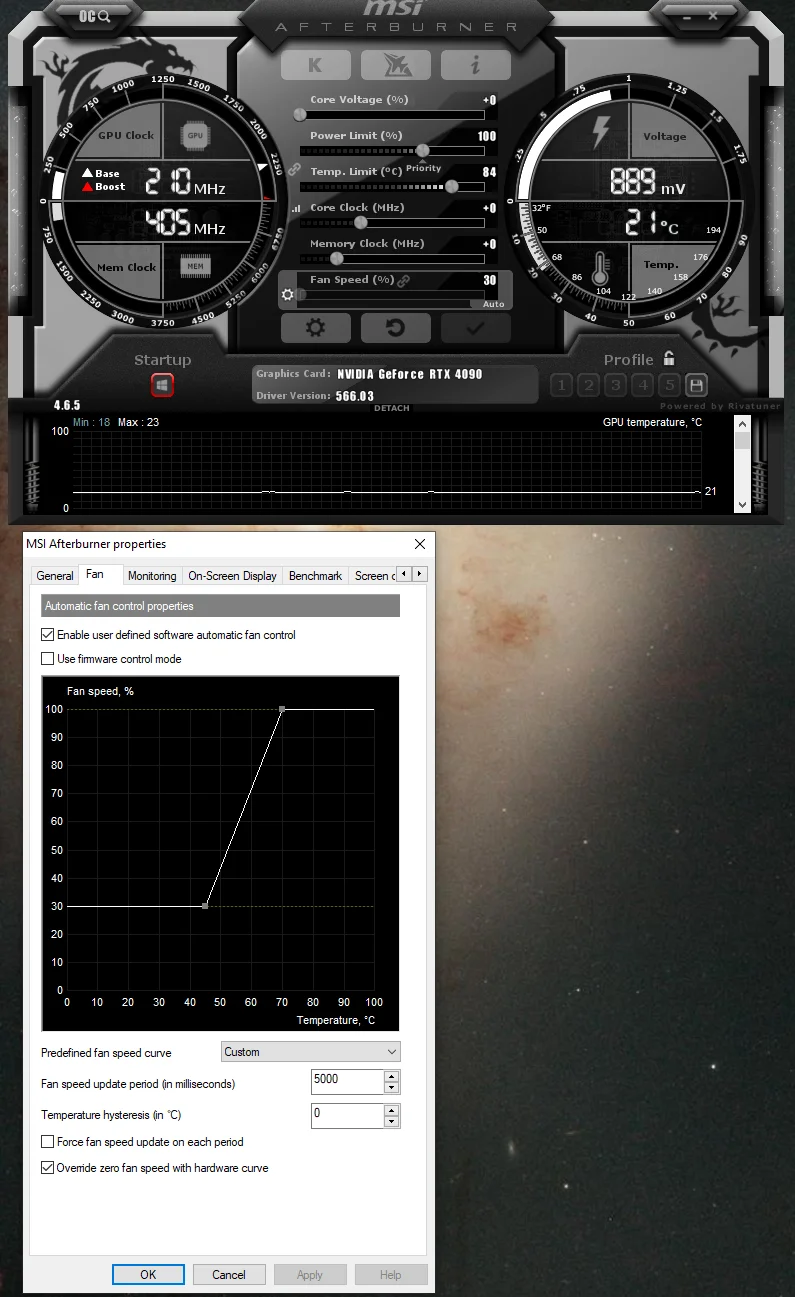
Task: Click the Help button
Action: pos(391,1275)
